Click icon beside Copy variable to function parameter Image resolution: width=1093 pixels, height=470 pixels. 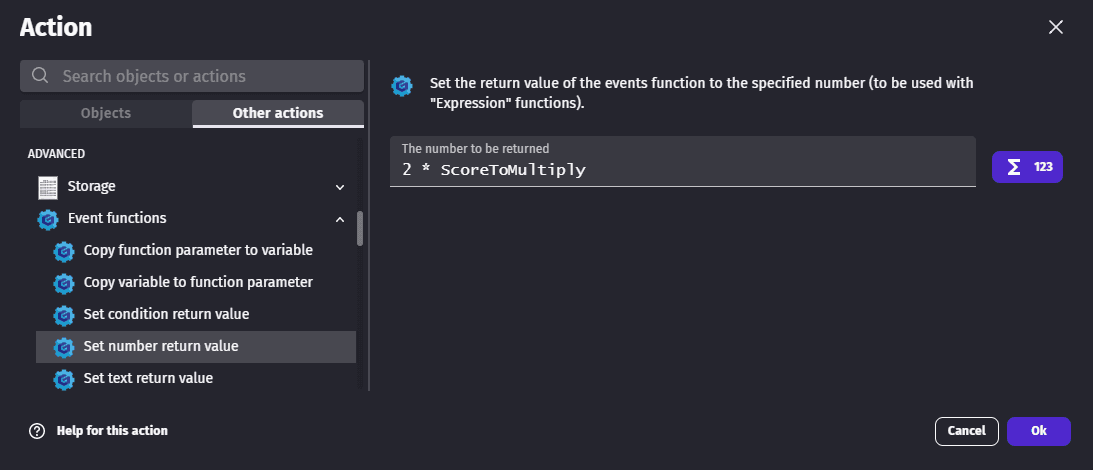point(64,283)
